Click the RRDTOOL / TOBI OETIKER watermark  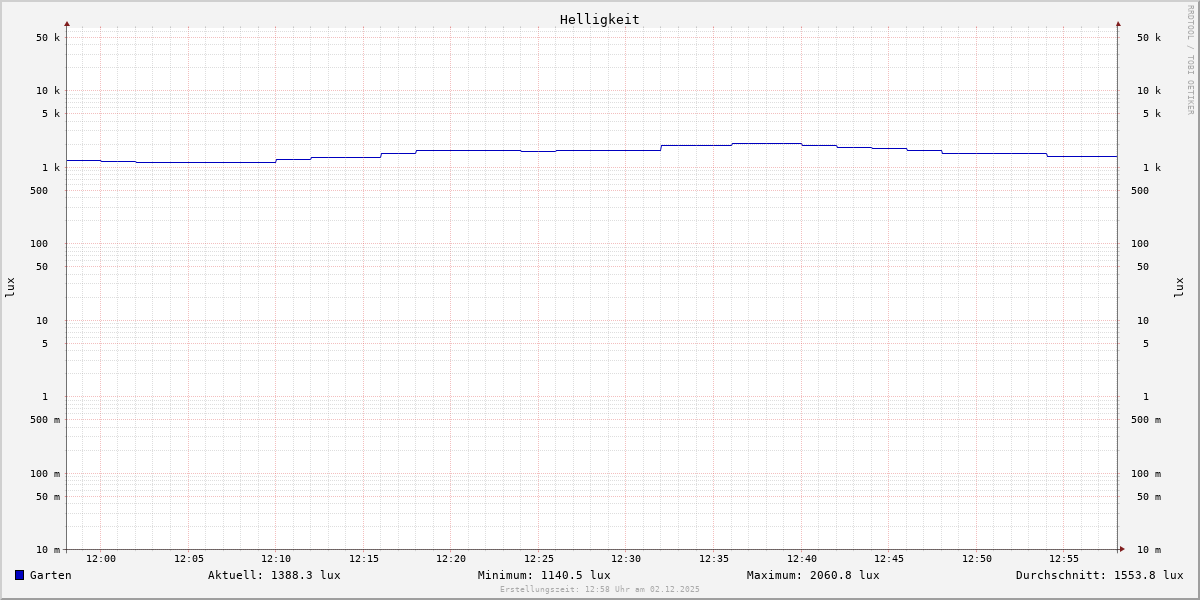point(1190,59)
